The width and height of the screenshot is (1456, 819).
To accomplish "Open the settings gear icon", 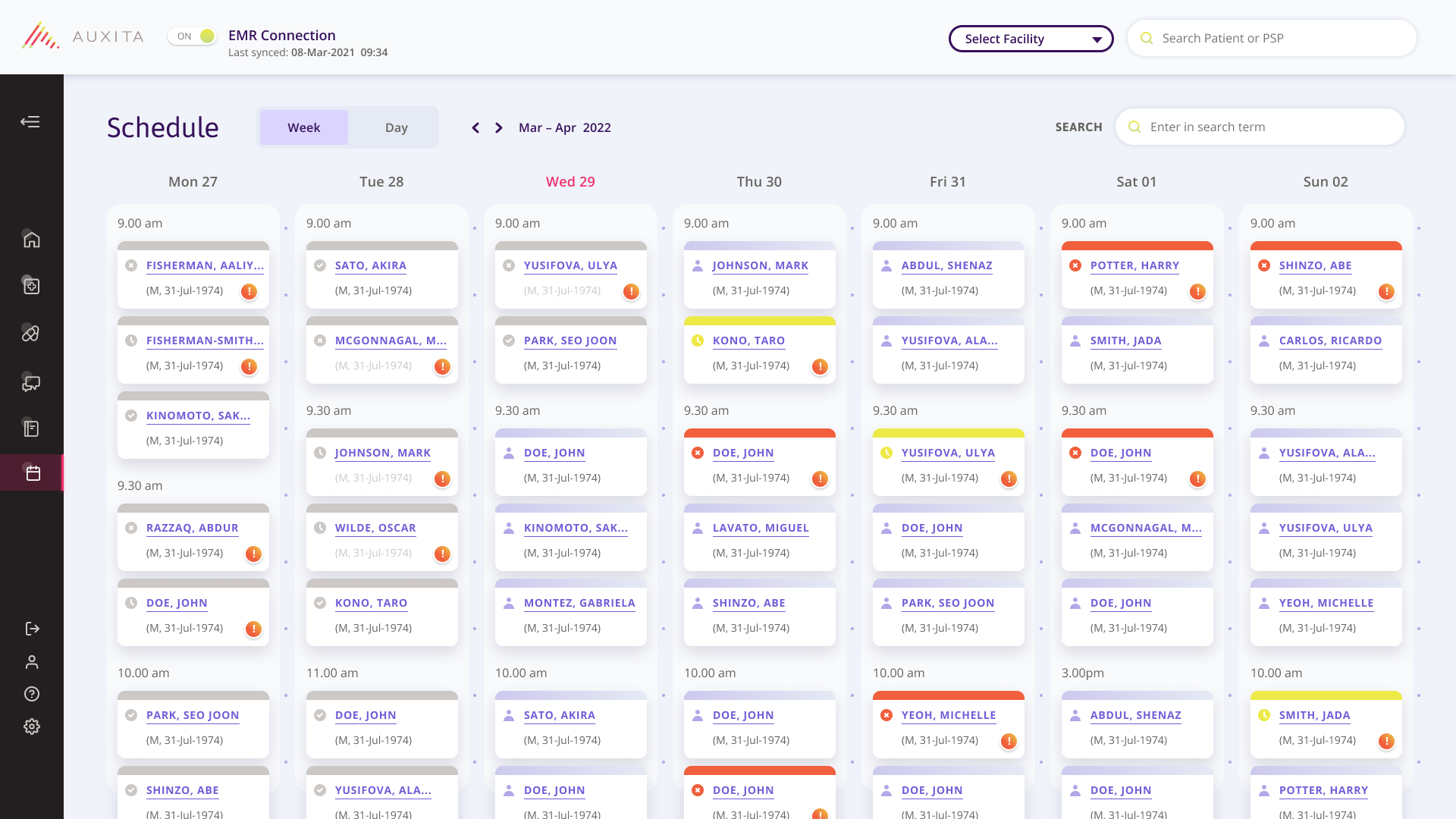I will 32,726.
